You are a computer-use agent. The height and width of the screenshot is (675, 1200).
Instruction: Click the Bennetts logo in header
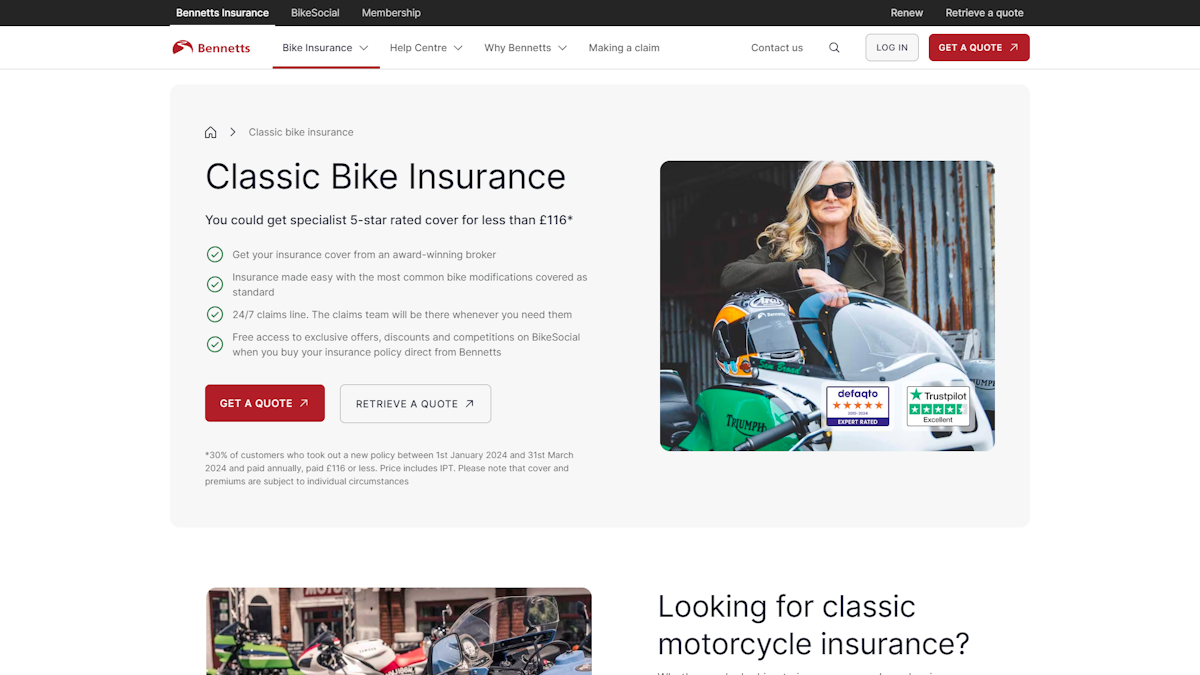click(211, 47)
